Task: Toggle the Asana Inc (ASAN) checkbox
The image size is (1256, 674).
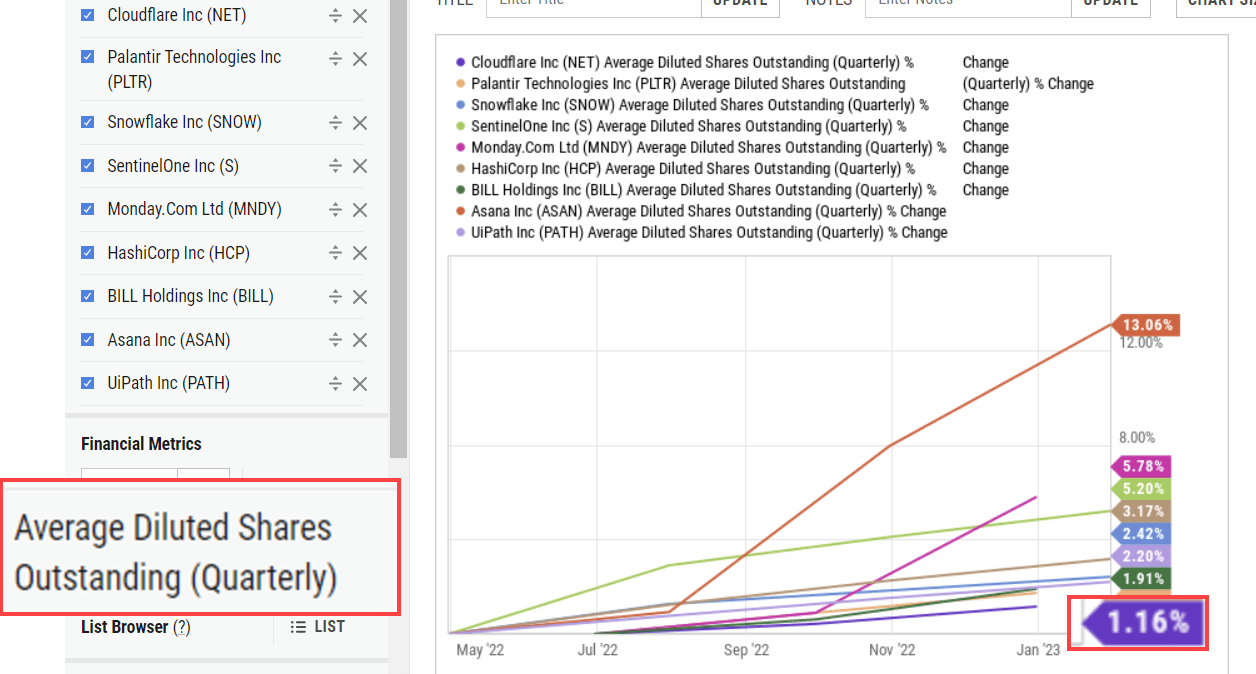Action: click(88, 340)
